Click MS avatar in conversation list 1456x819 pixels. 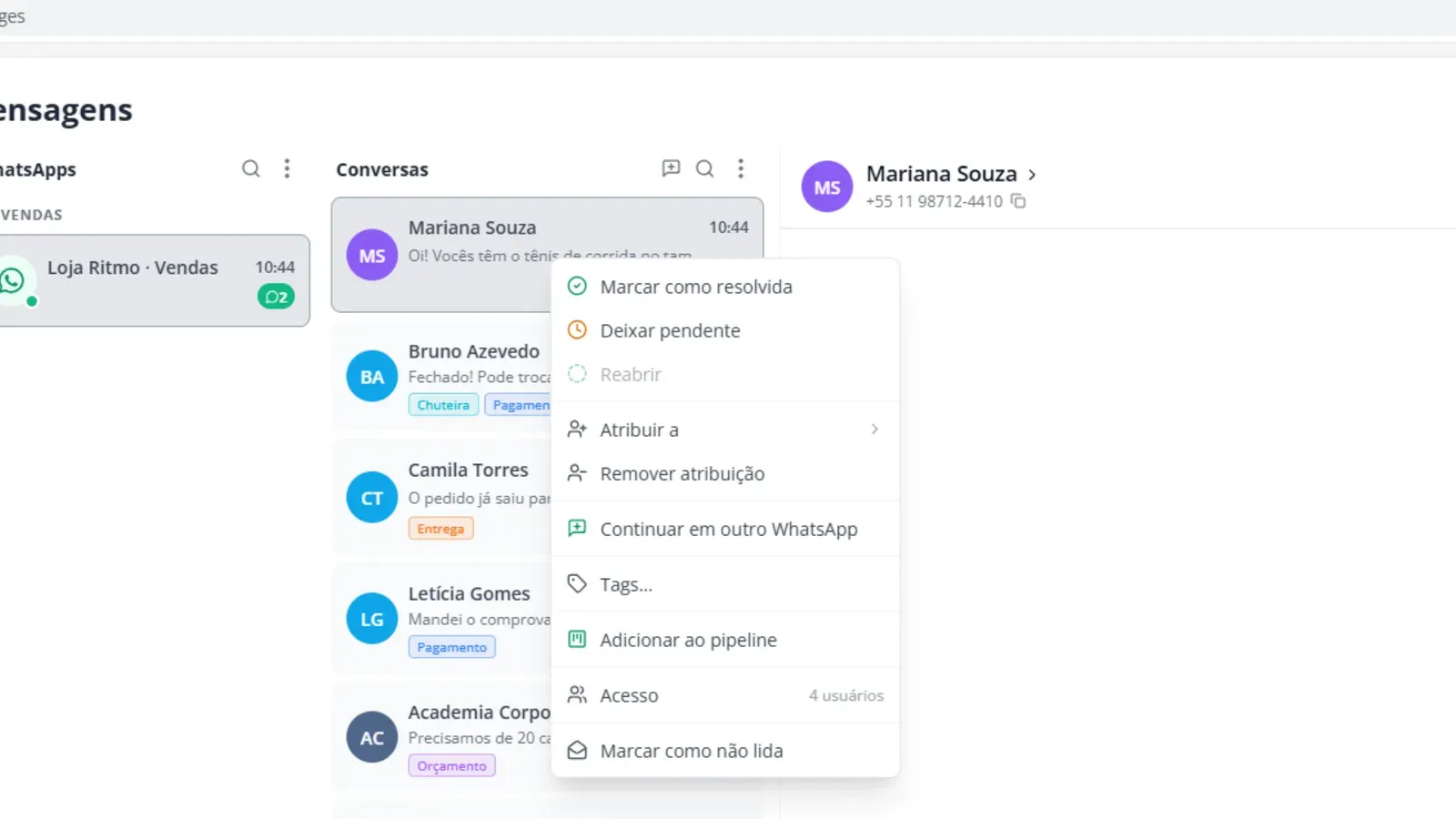click(372, 256)
